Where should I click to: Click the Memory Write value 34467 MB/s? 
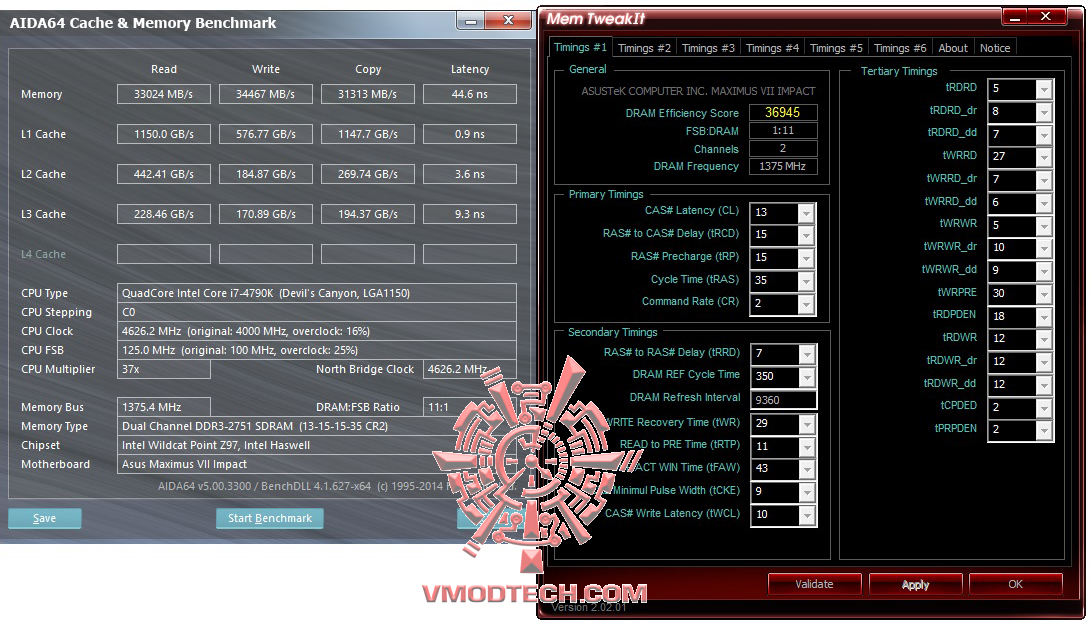[x=266, y=94]
